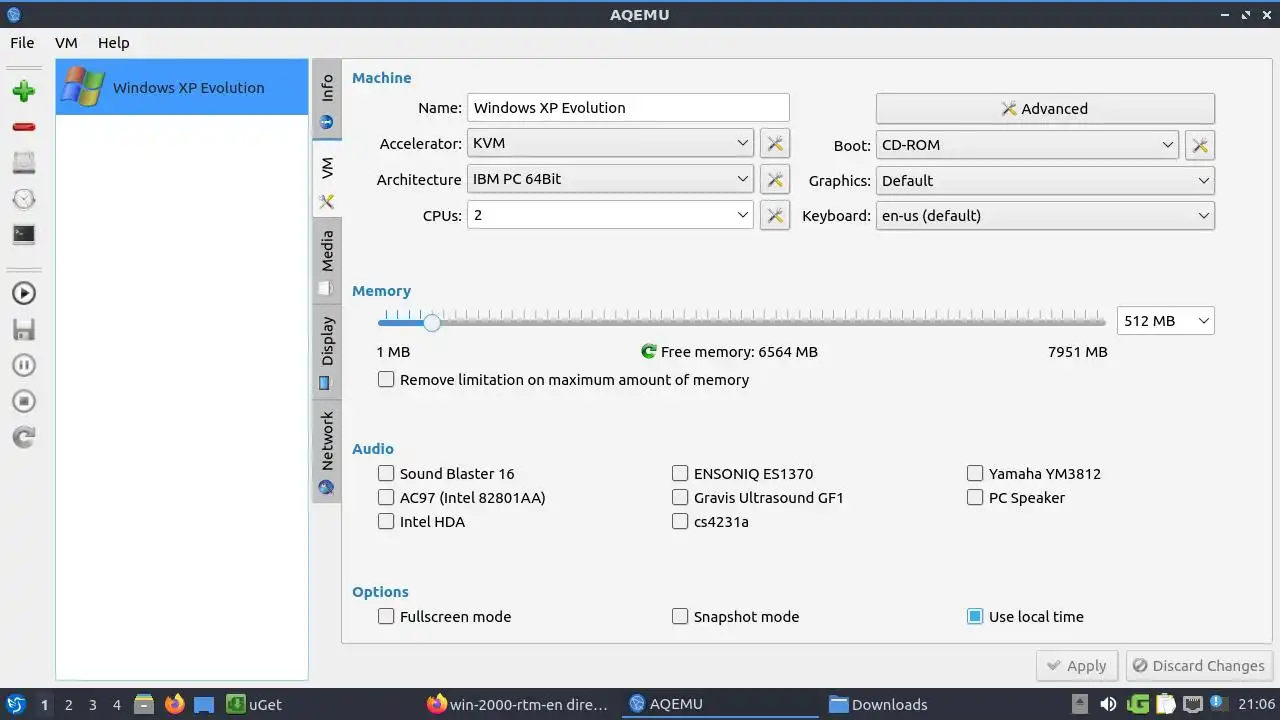Open the Architecture dropdown showing IBM PC 64Bit
1280x720 pixels.
[x=610, y=180]
